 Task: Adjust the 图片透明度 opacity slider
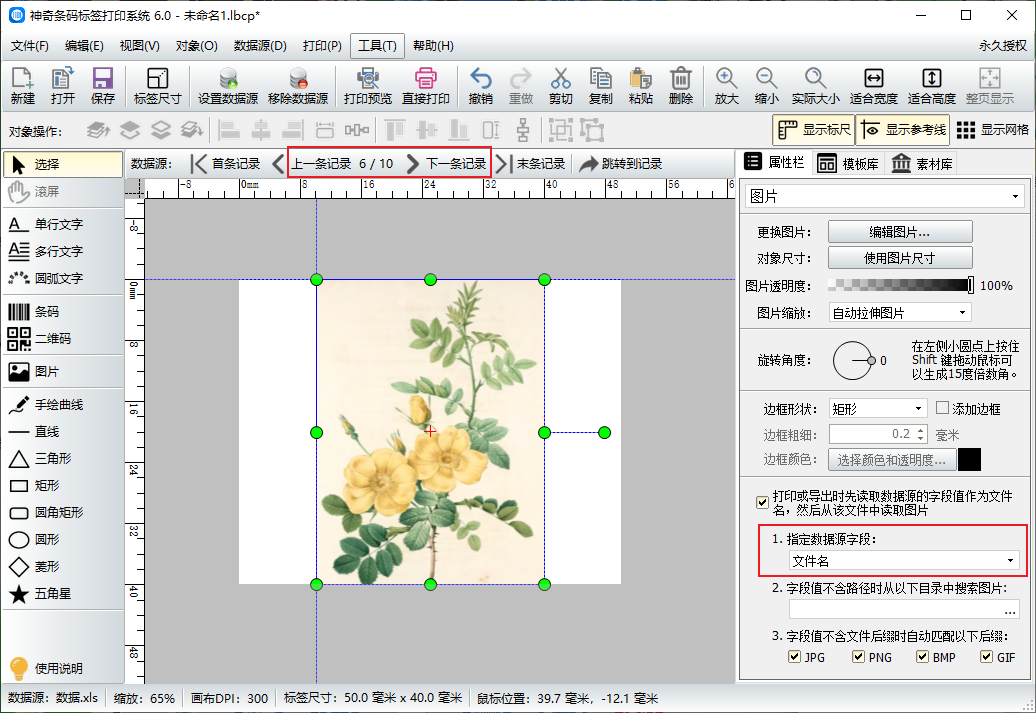pyautogui.click(x=901, y=285)
